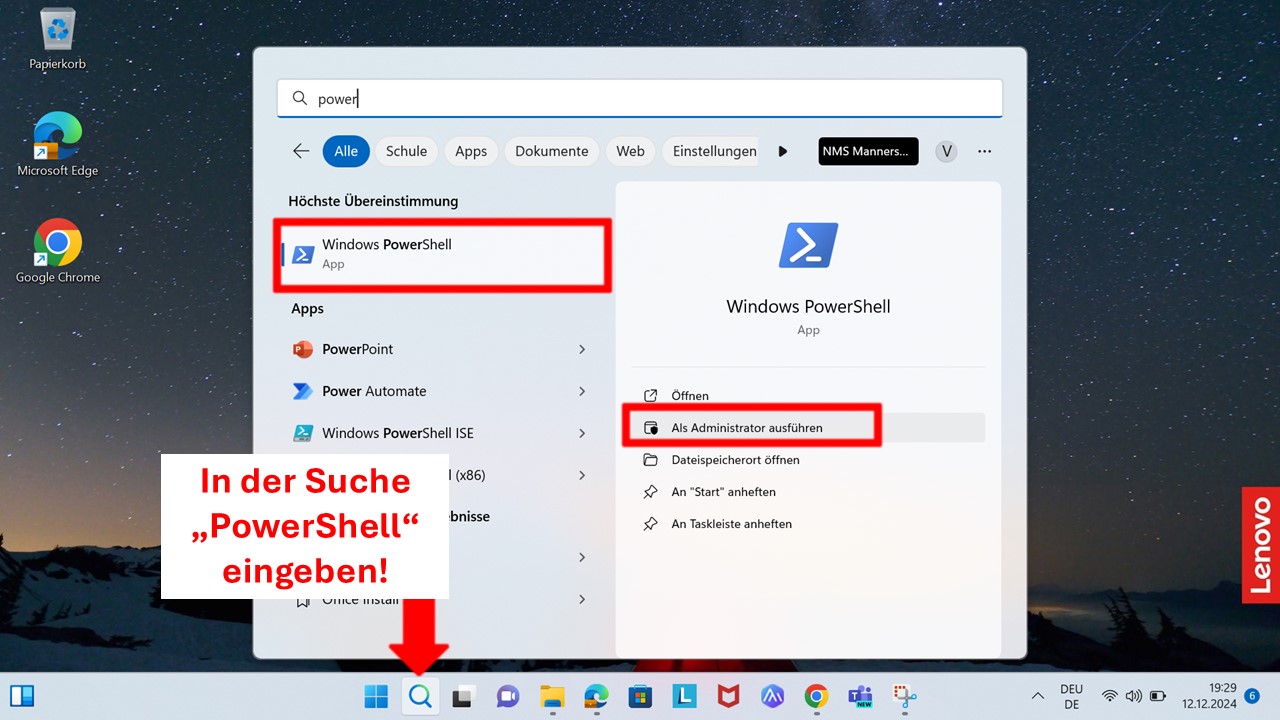Select the Einstellungen filter tab
This screenshot has width=1280, height=720.
pos(712,151)
